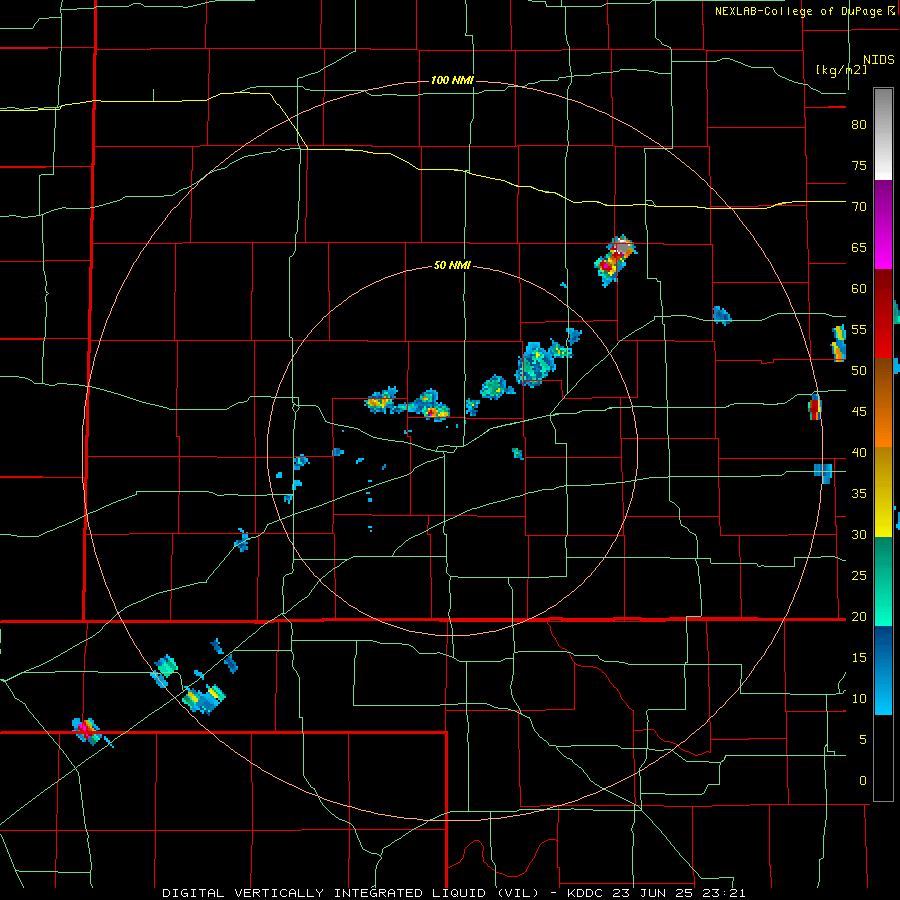Click the white-core storm cell beyond 50 NMI ring
This screenshot has height=900, width=900.
coord(616,259)
